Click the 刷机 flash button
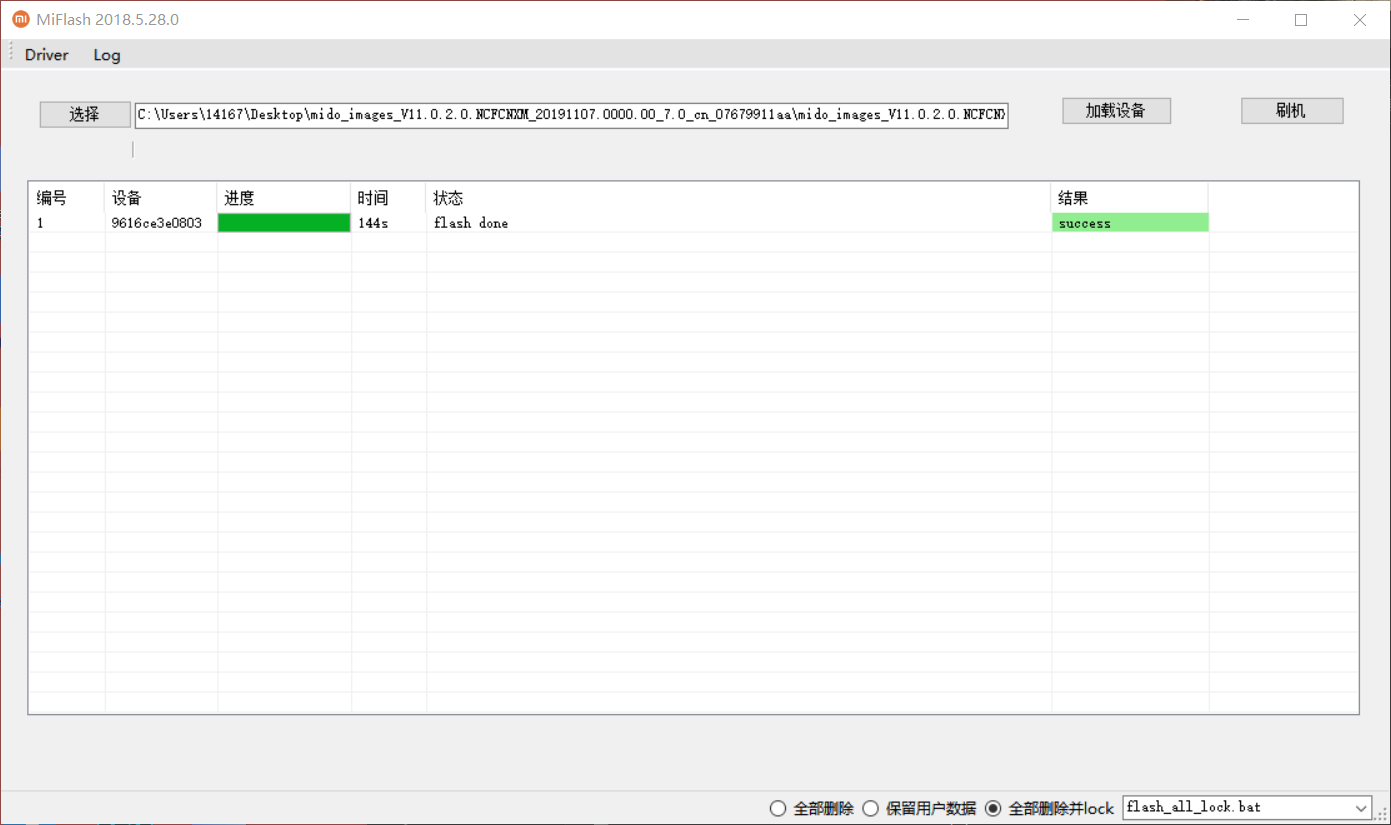Viewport: 1391px width, 825px height. [1292, 111]
